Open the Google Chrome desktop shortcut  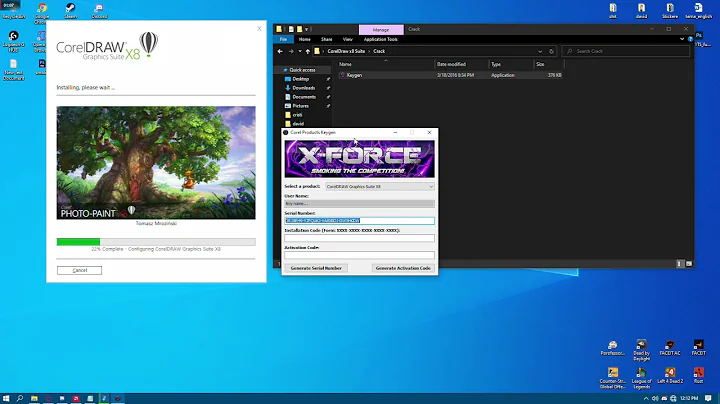tap(41, 13)
